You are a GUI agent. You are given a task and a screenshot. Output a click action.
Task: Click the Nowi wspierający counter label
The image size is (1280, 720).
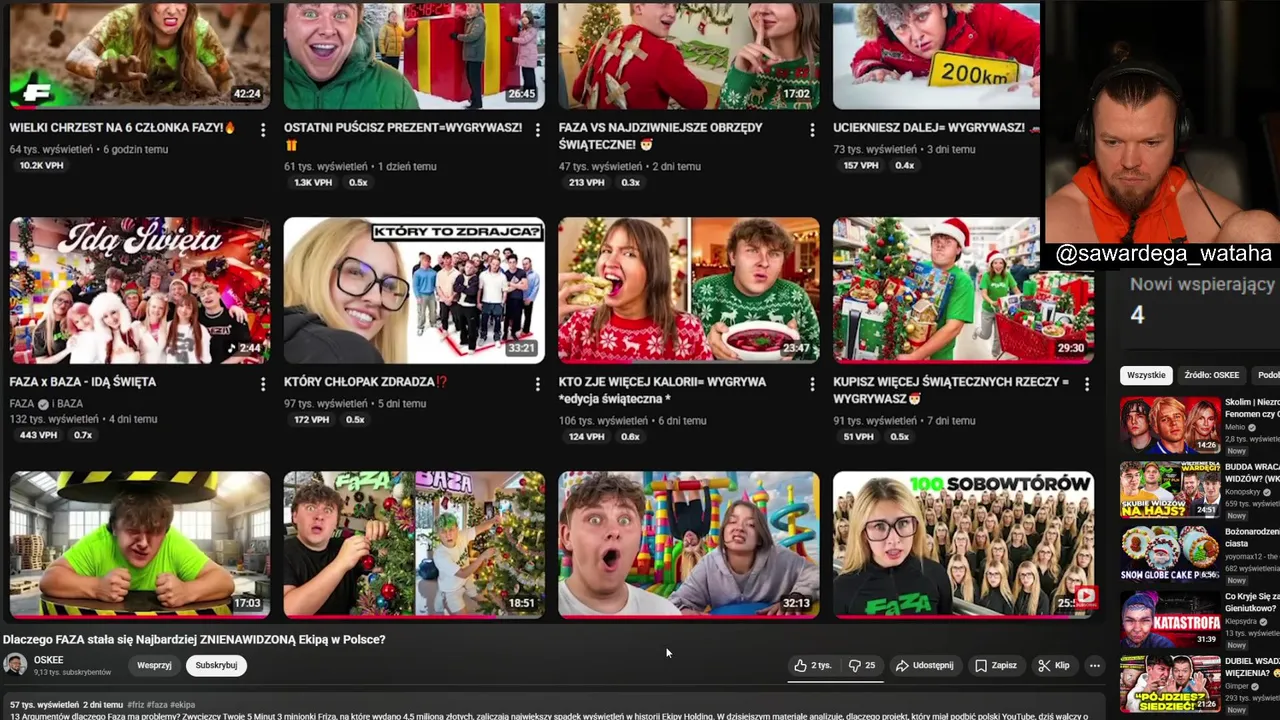click(x=1202, y=284)
